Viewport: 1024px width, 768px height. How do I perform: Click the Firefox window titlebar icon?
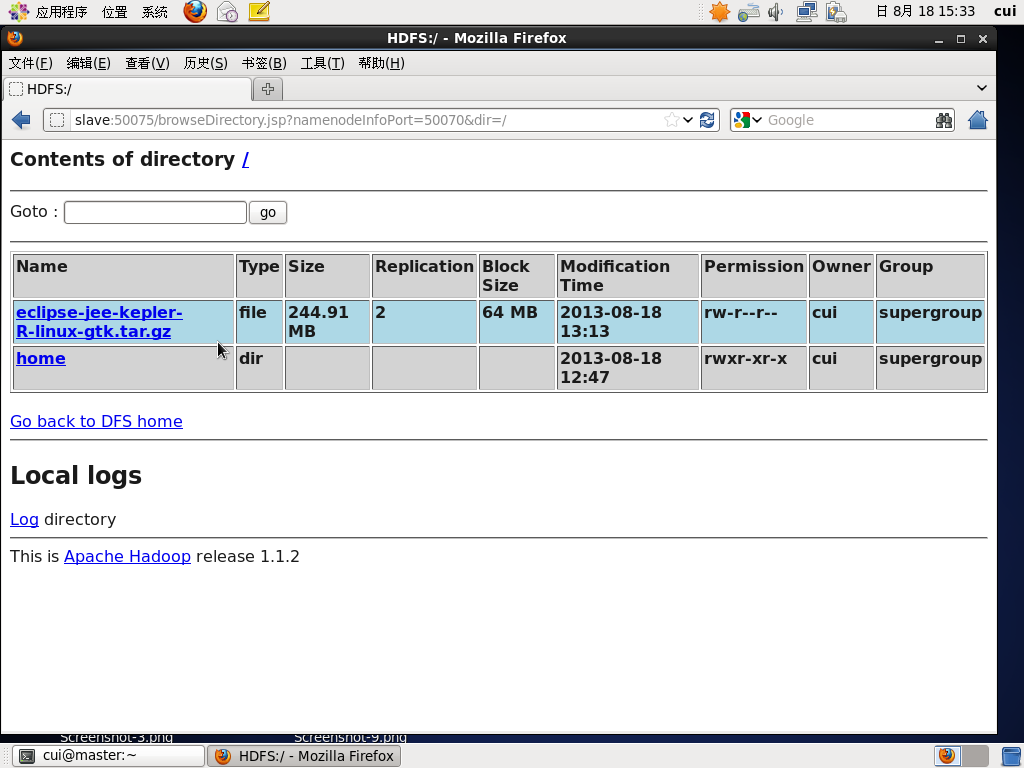[15, 38]
